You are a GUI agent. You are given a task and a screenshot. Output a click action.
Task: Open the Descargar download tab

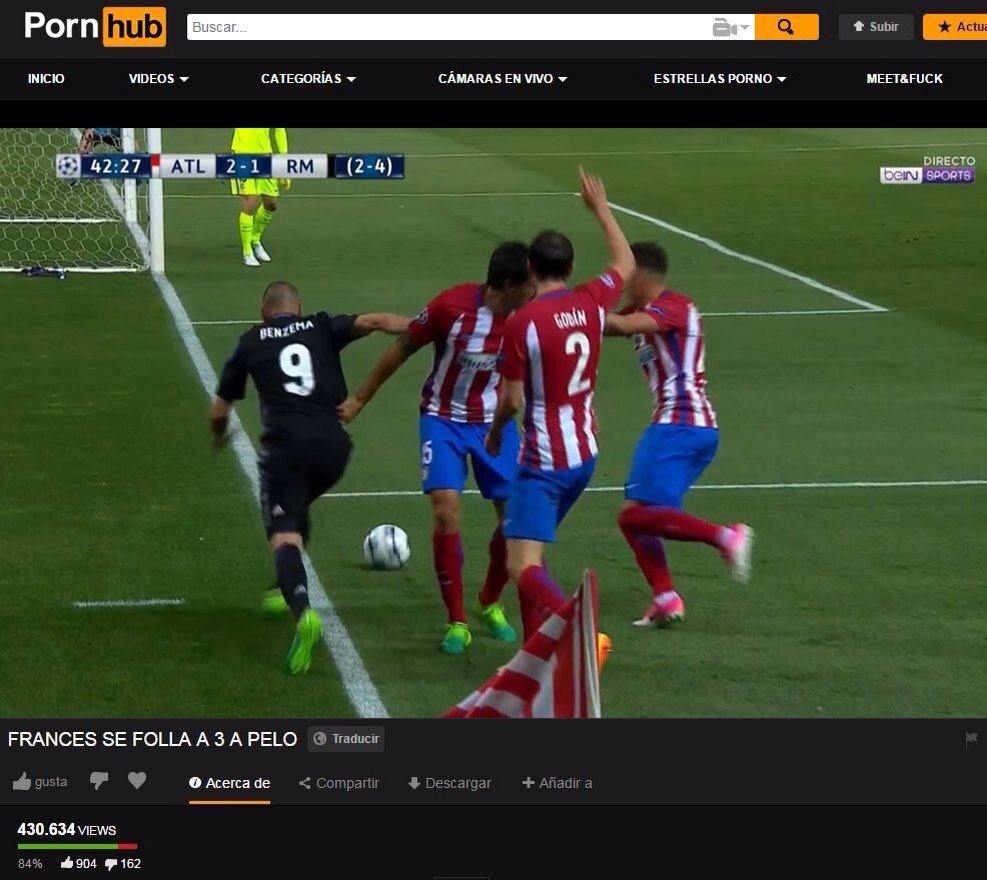click(449, 783)
